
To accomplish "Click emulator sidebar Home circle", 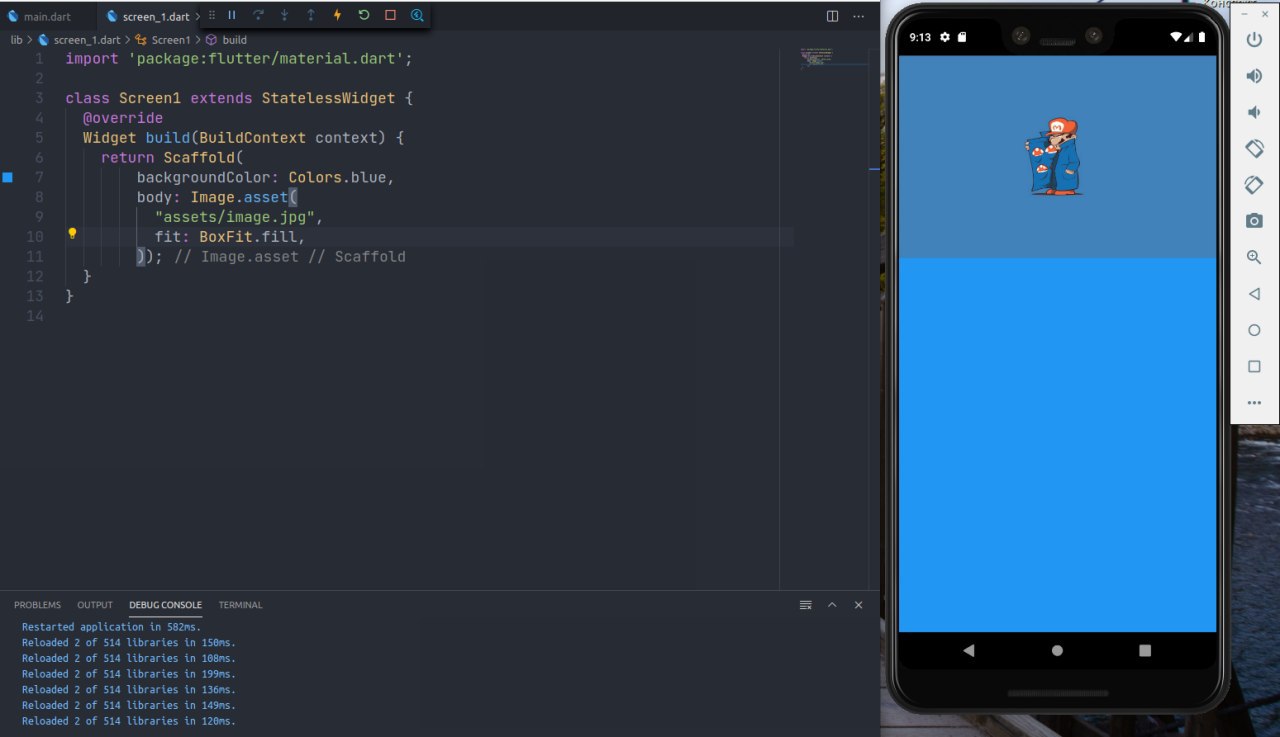I will (x=1254, y=330).
